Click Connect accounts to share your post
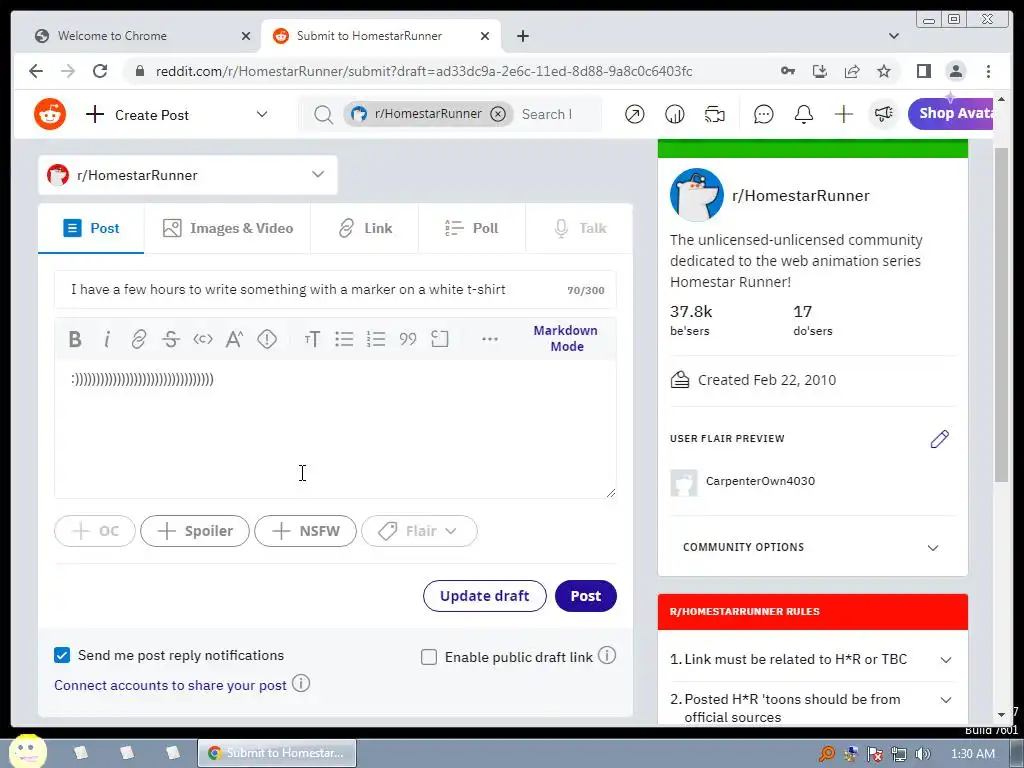This screenshot has width=1024, height=768. pos(170,685)
